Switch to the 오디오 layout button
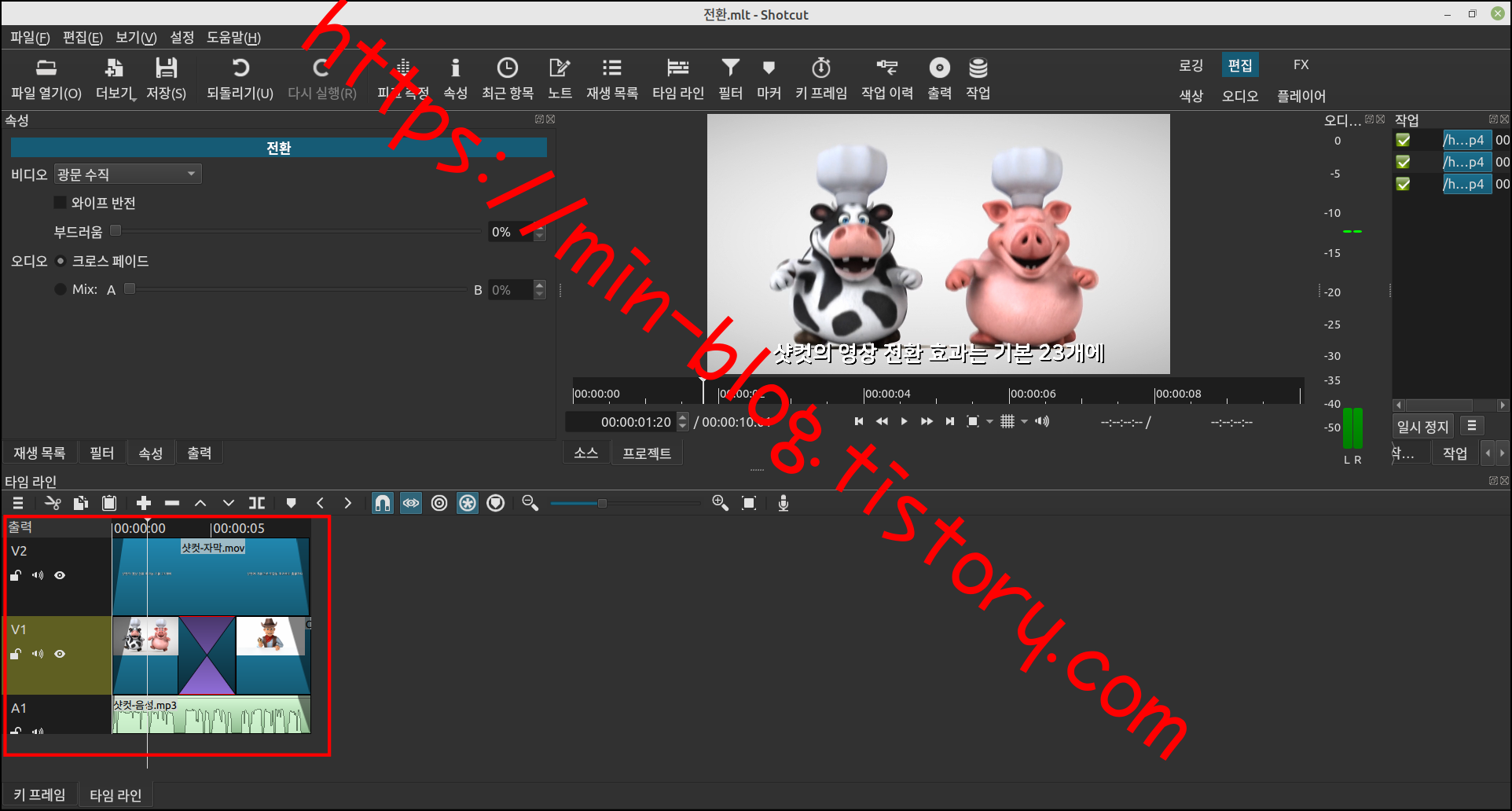 coord(1240,96)
